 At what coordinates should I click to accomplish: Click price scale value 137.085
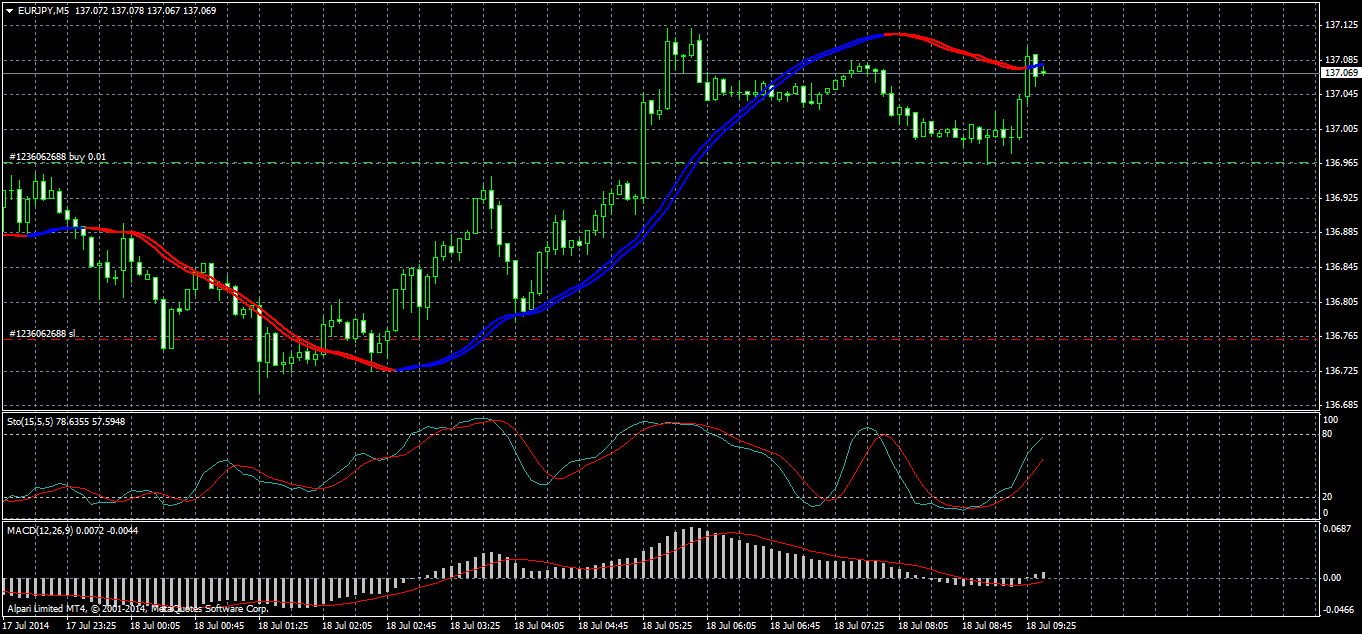tap(1340, 60)
